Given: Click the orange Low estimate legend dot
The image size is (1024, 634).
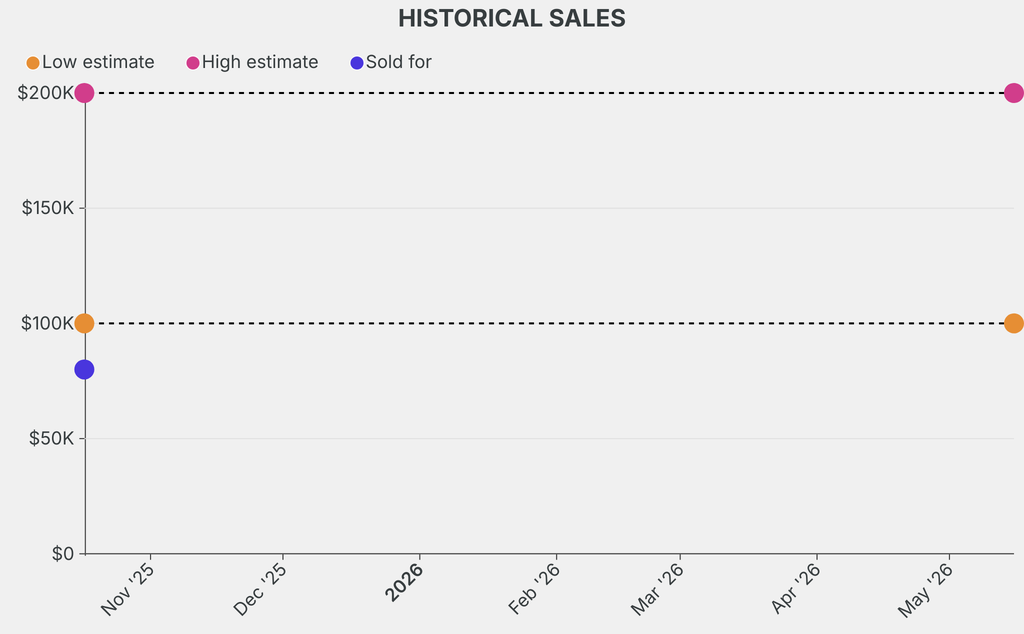Looking at the screenshot, I should pyautogui.click(x=33, y=63).
